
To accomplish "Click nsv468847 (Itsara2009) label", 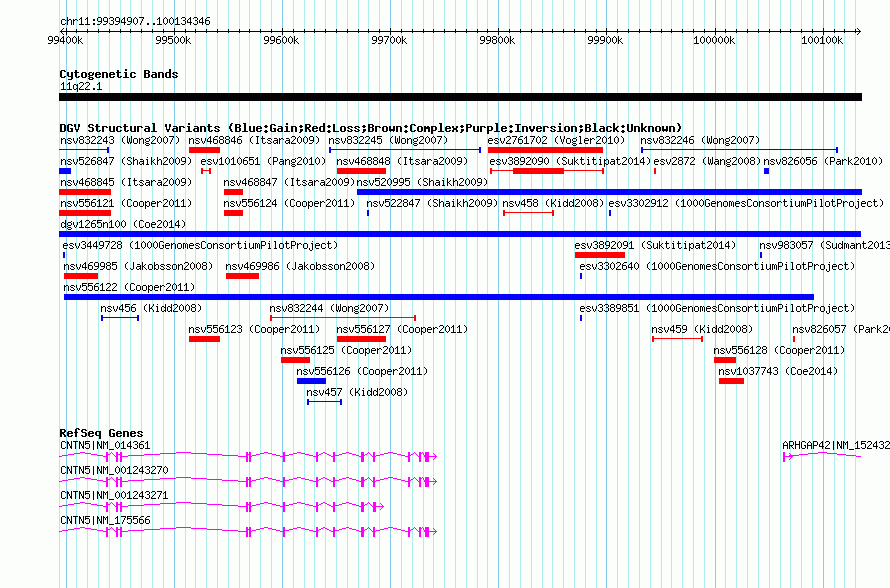I will click(289, 182).
